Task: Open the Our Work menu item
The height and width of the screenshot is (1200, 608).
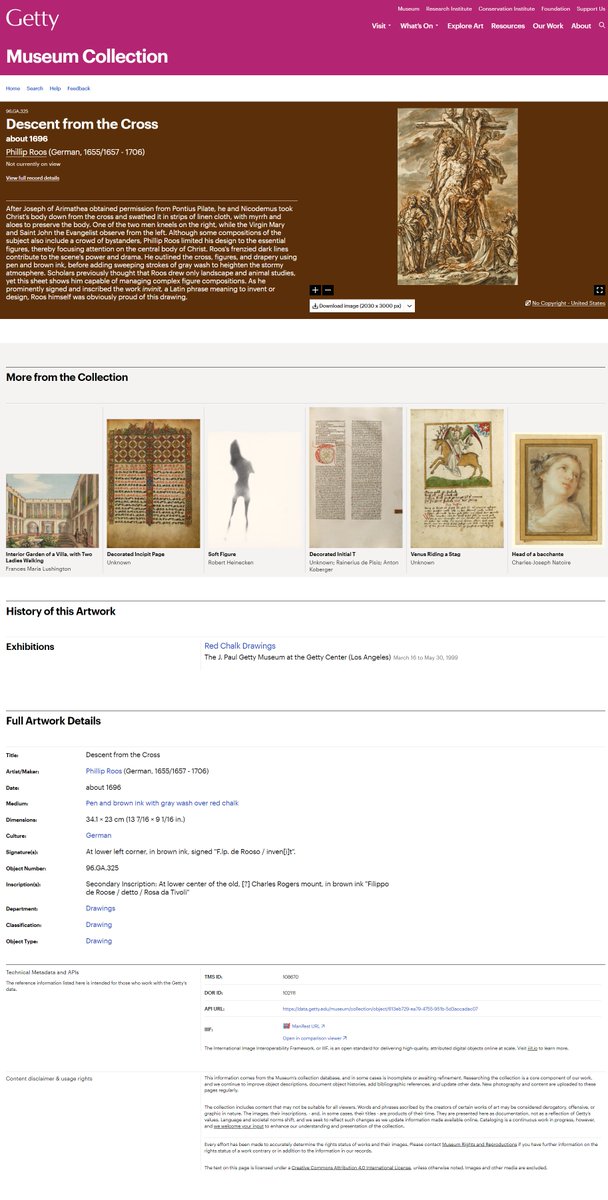Action: 548,26
